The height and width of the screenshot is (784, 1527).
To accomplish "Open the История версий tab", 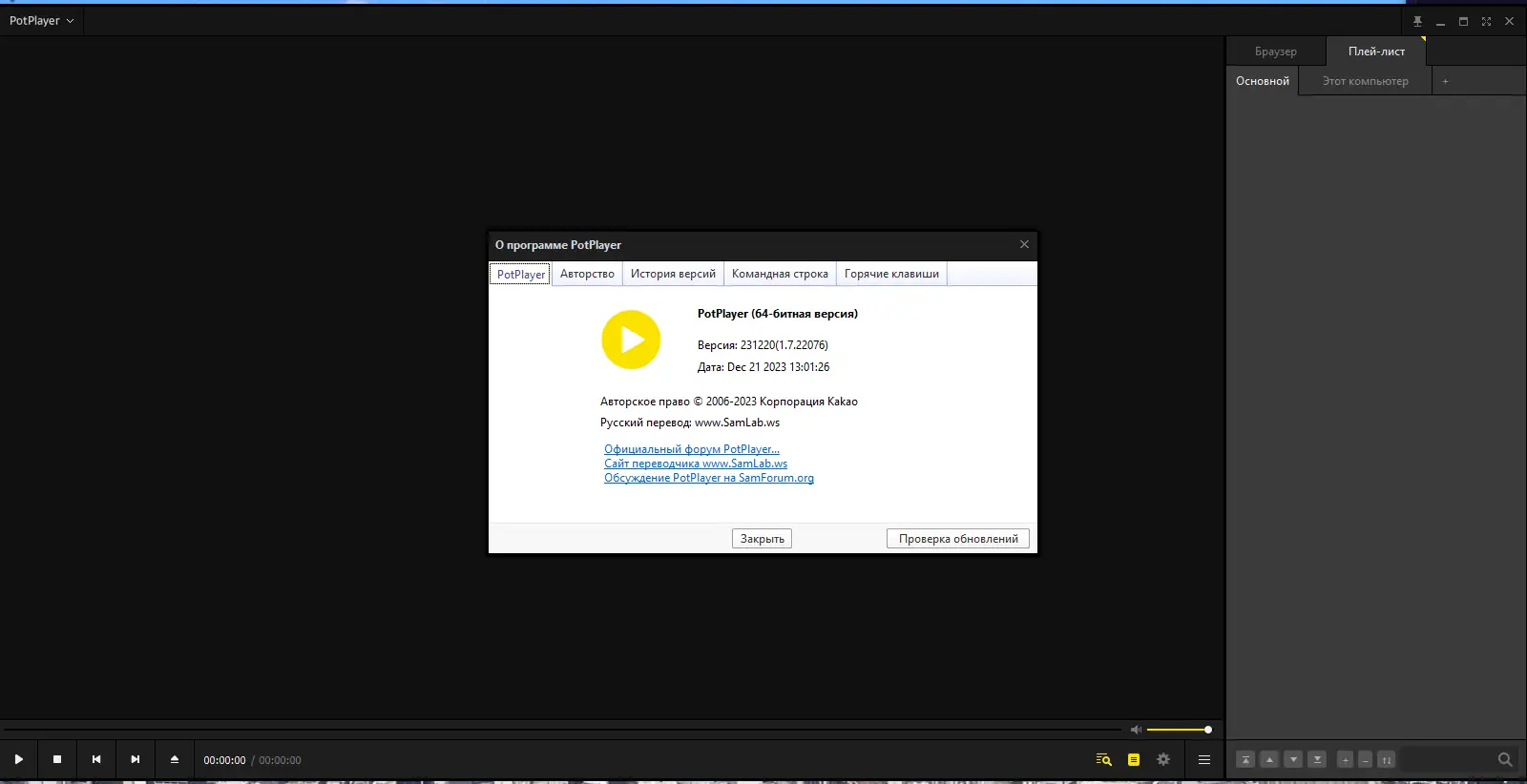I will coord(673,274).
